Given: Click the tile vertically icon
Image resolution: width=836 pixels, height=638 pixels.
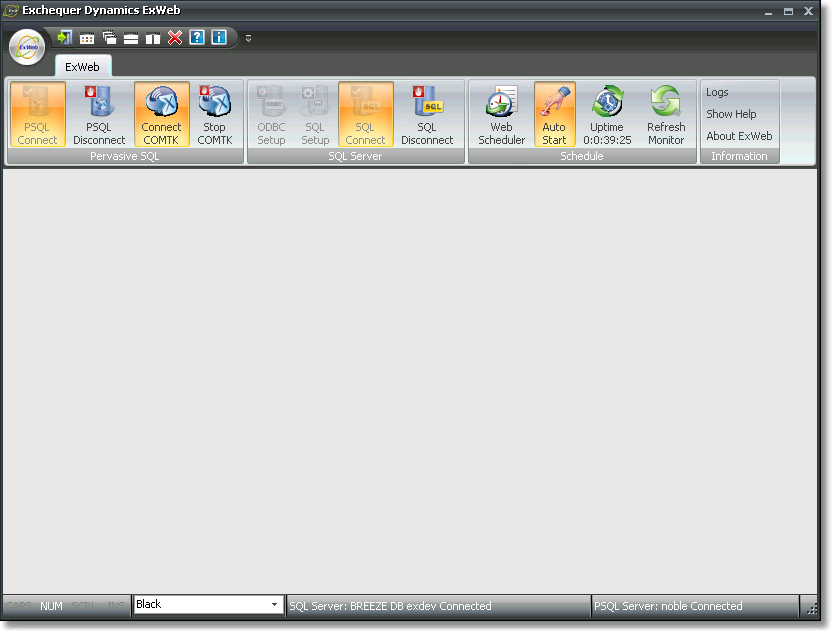Looking at the screenshot, I should pos(153,38).
